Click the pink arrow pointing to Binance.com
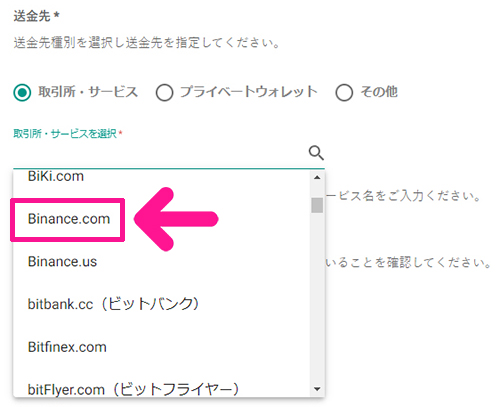This screenshot has height=407, width=500. pyautogui.click(x=176, y=219)
